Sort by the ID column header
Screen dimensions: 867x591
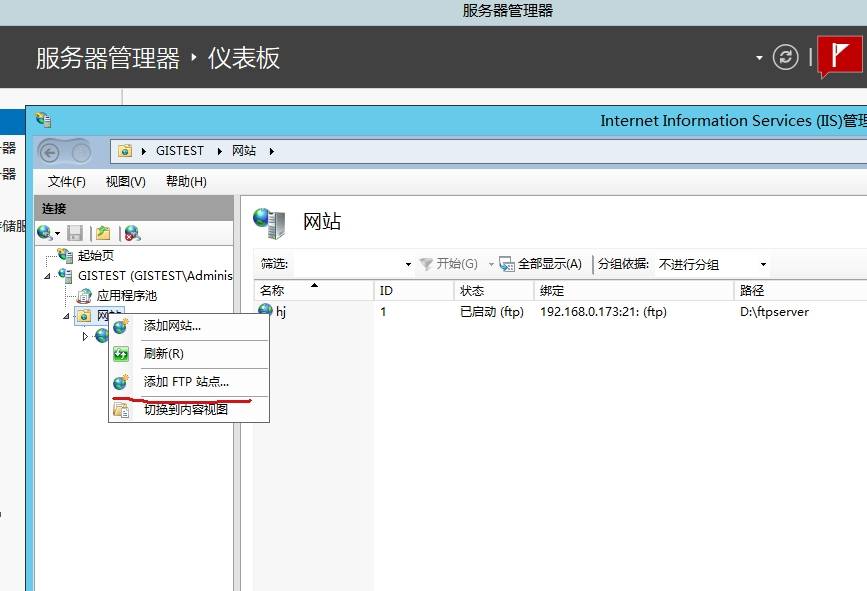point(414,290)
